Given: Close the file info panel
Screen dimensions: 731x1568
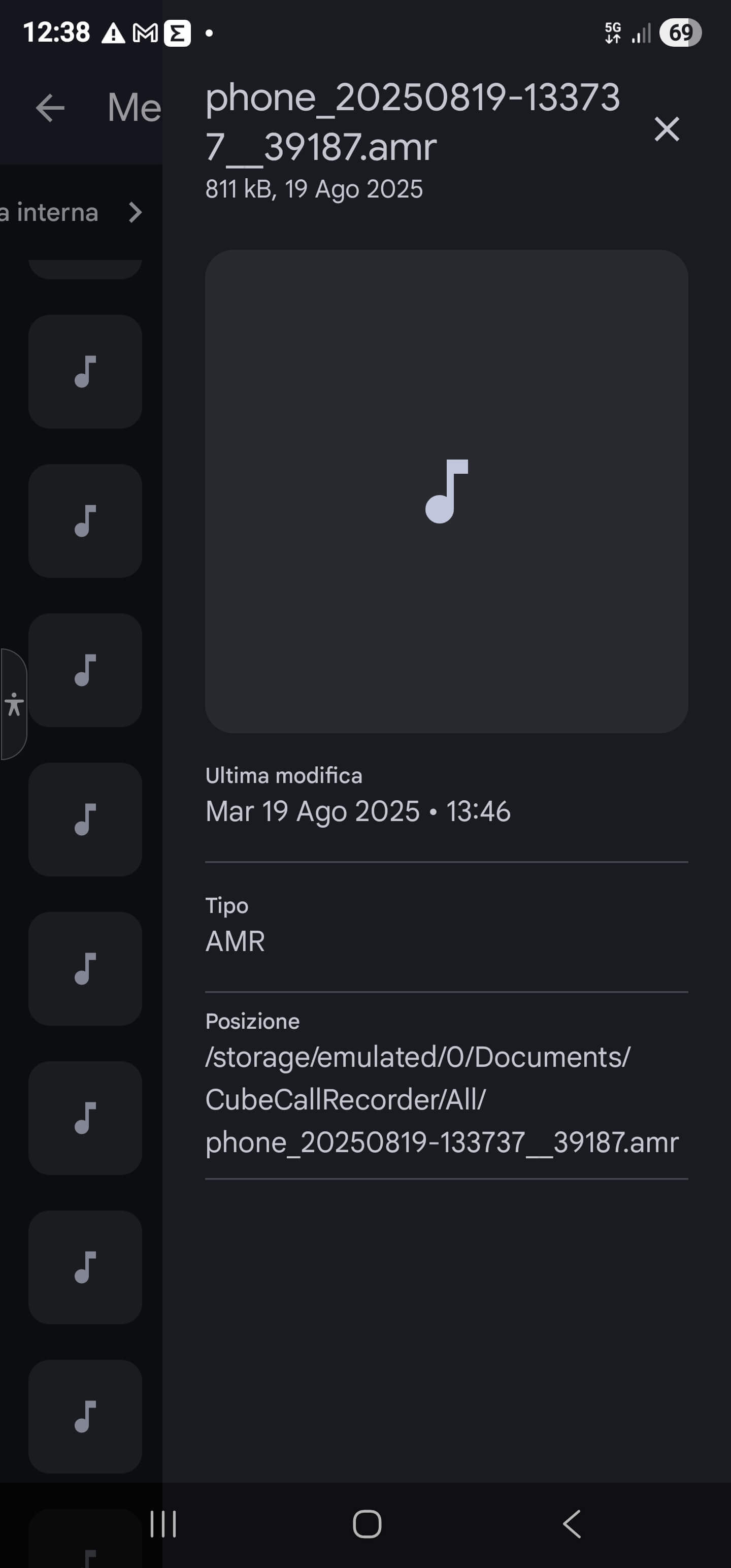Looking at the screenshot, I should click(667, 129).
